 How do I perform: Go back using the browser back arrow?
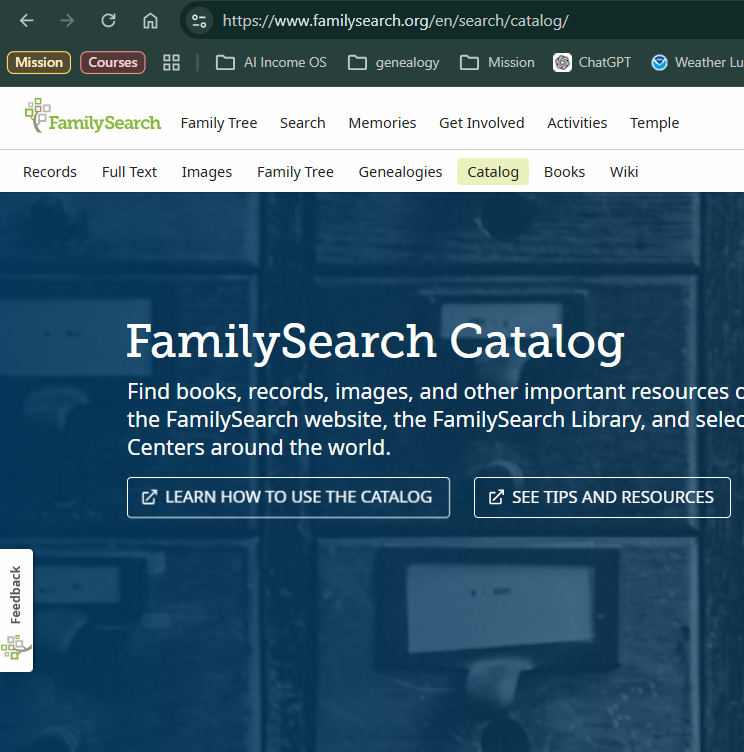coord(26,21)
